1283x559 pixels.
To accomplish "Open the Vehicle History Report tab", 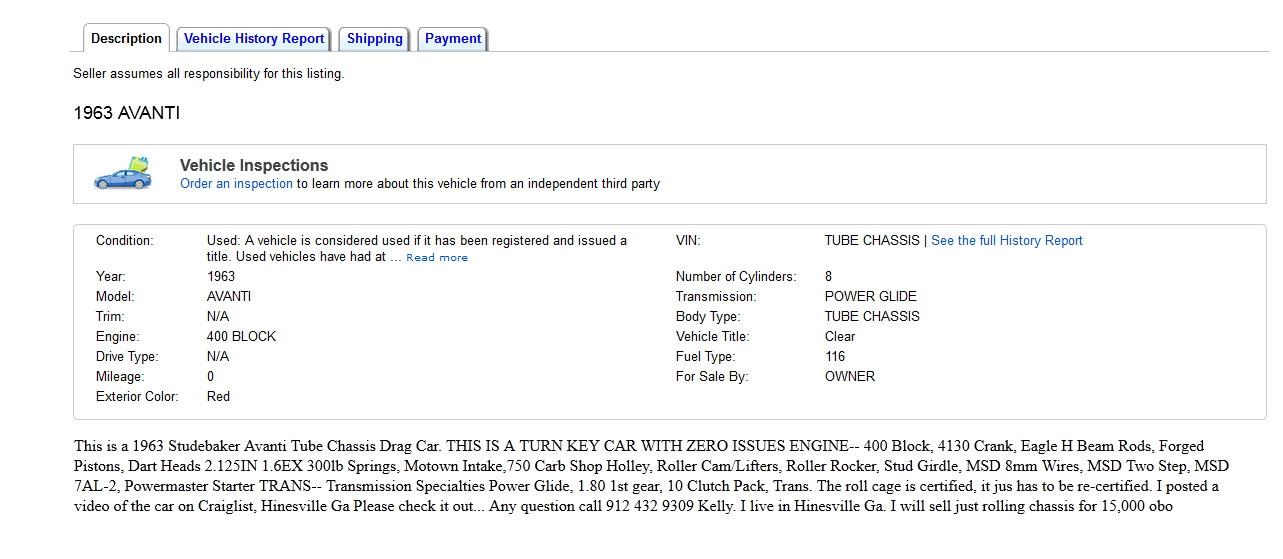I will tap(254, 39).
